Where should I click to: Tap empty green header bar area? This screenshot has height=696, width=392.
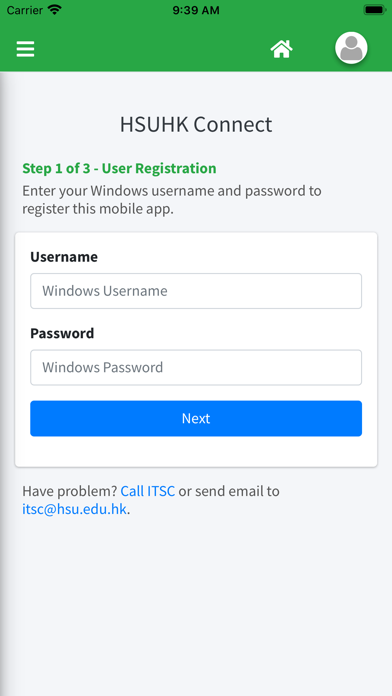click(151, 49)
